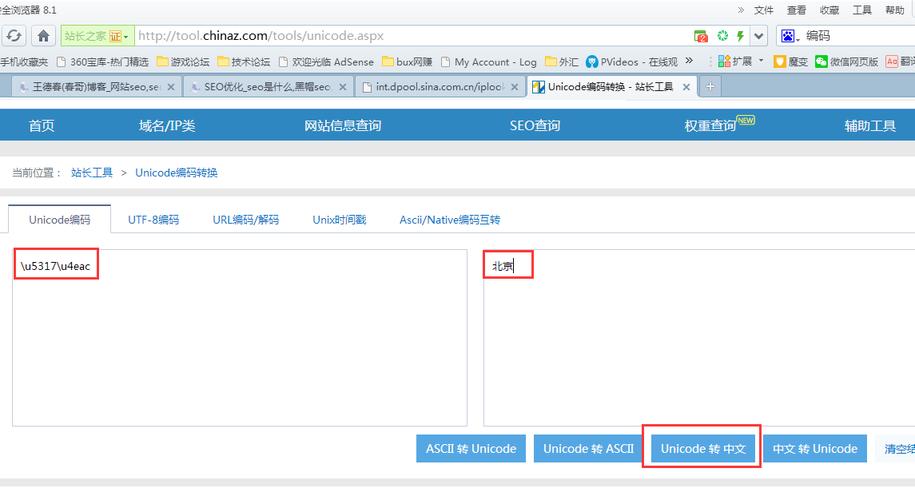Click the browser refresh icon
Viewport: 915px width, 500px height.
14,36
